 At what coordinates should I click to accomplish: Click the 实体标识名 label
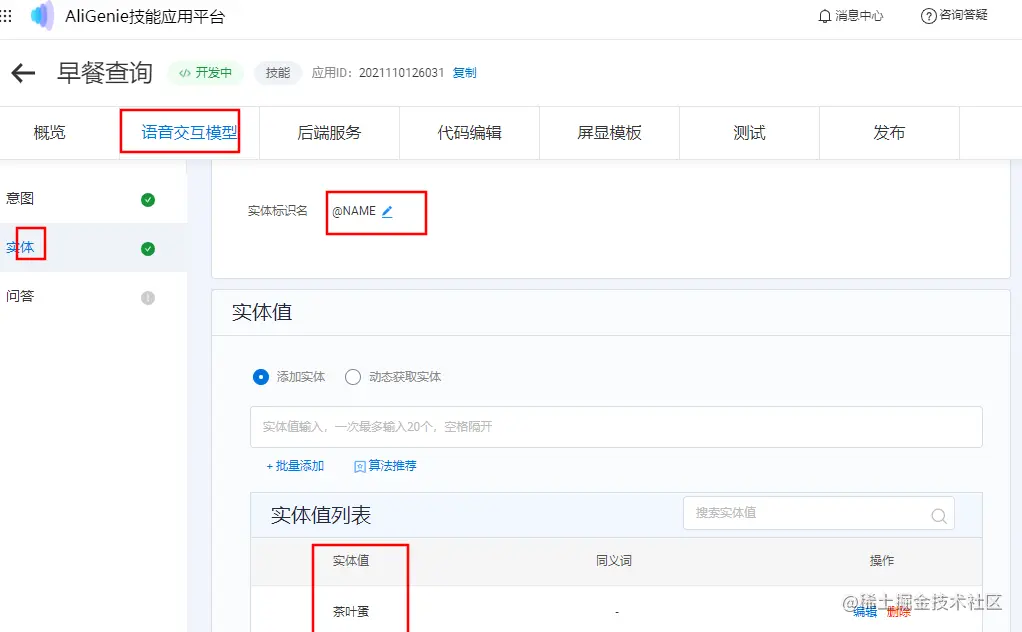pyautogui.click(x=278, y=211)
